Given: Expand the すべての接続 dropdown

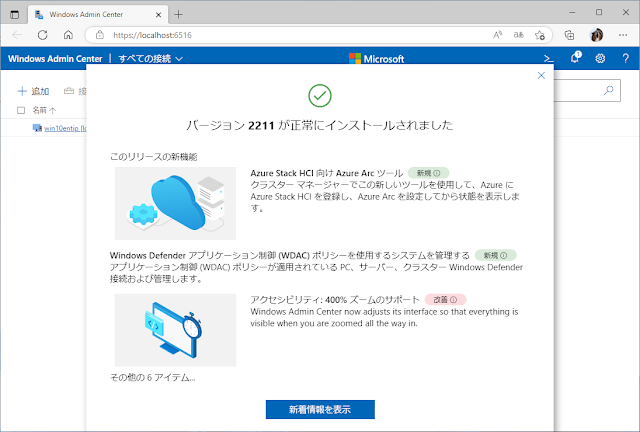Looking at the screenshot, I should pos(150,59).
